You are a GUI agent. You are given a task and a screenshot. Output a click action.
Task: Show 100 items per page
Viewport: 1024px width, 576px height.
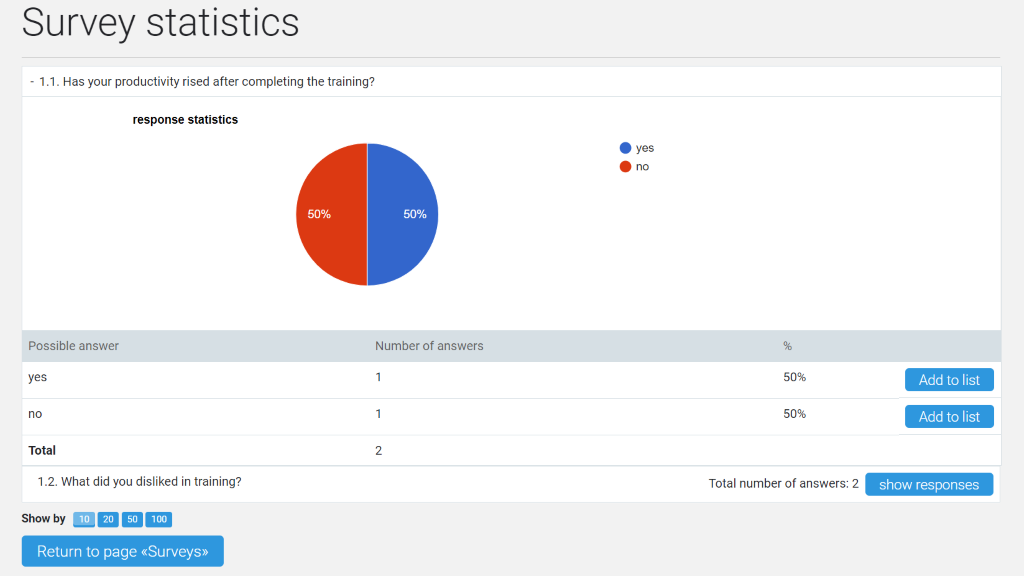(159, 519)
